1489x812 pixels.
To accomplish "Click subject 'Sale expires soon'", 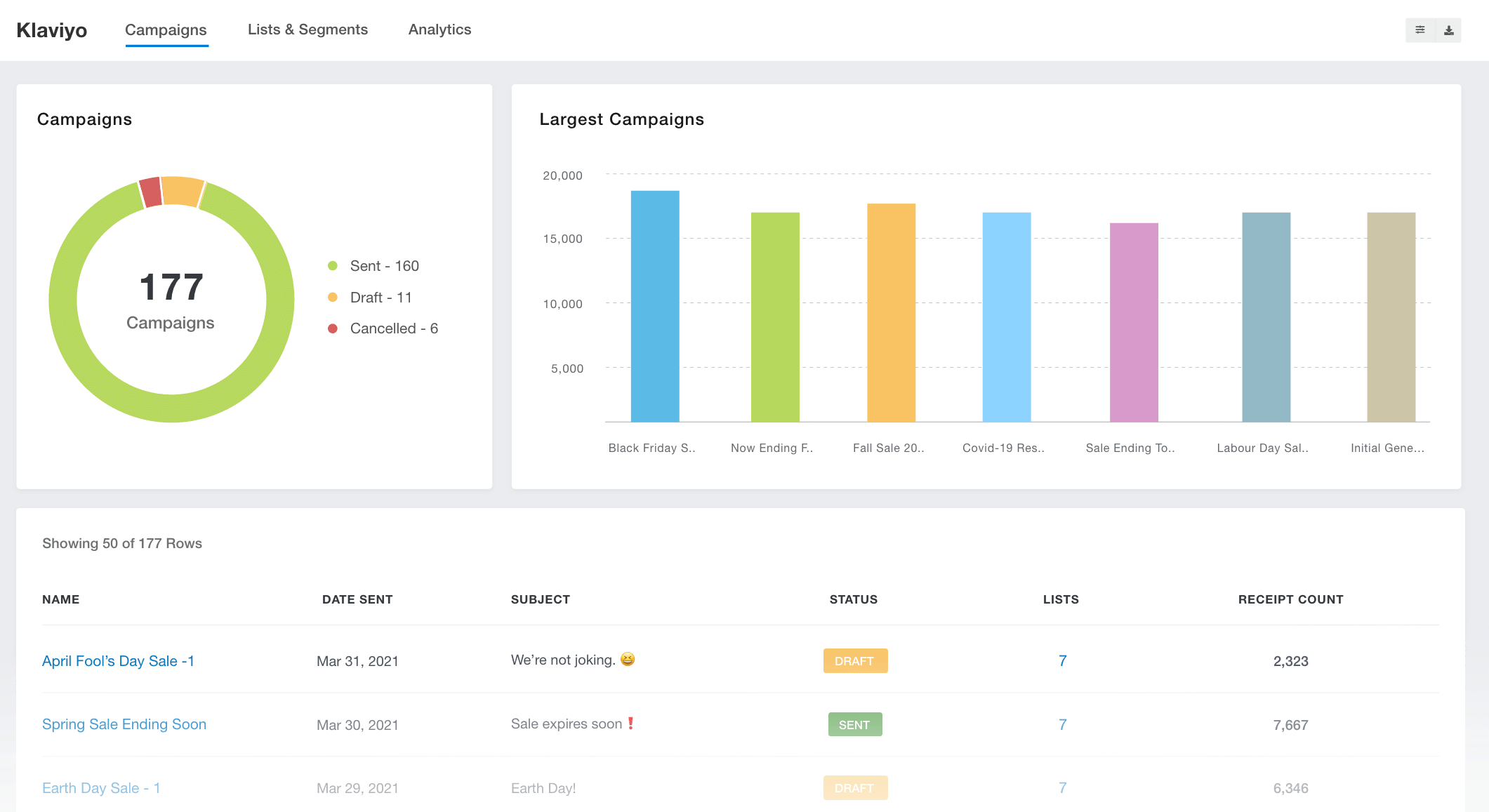I will coord(567,724).
